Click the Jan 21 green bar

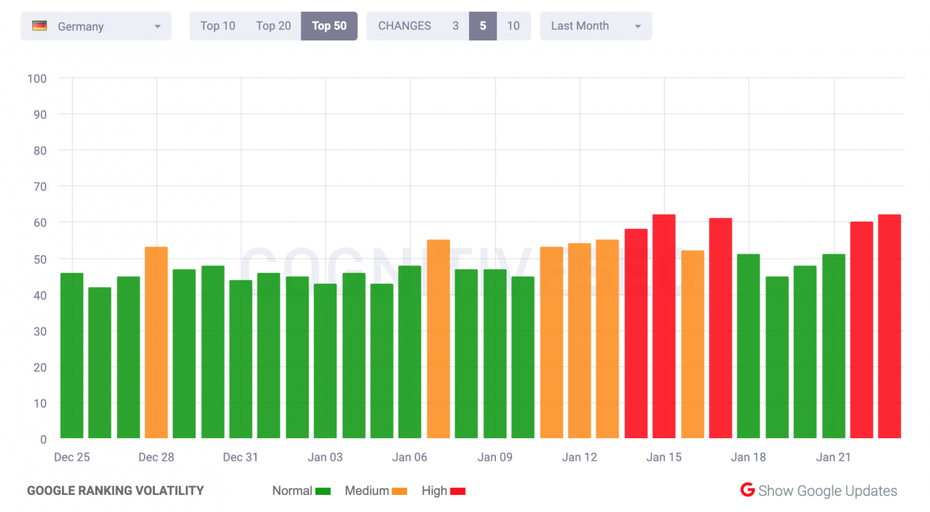tap(833, 346)
